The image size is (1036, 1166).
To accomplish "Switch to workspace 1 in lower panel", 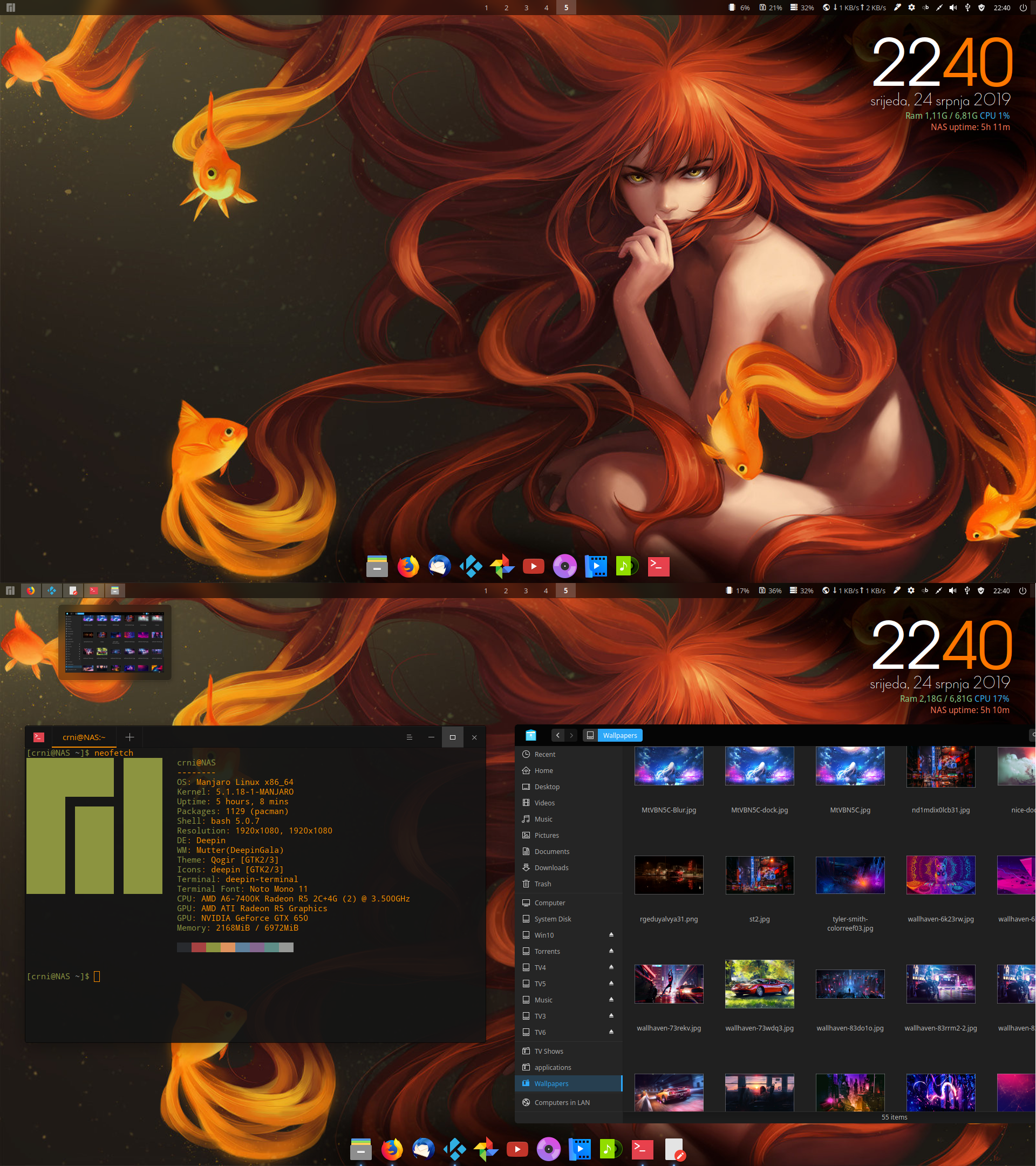I will click(x=486, y=591).
